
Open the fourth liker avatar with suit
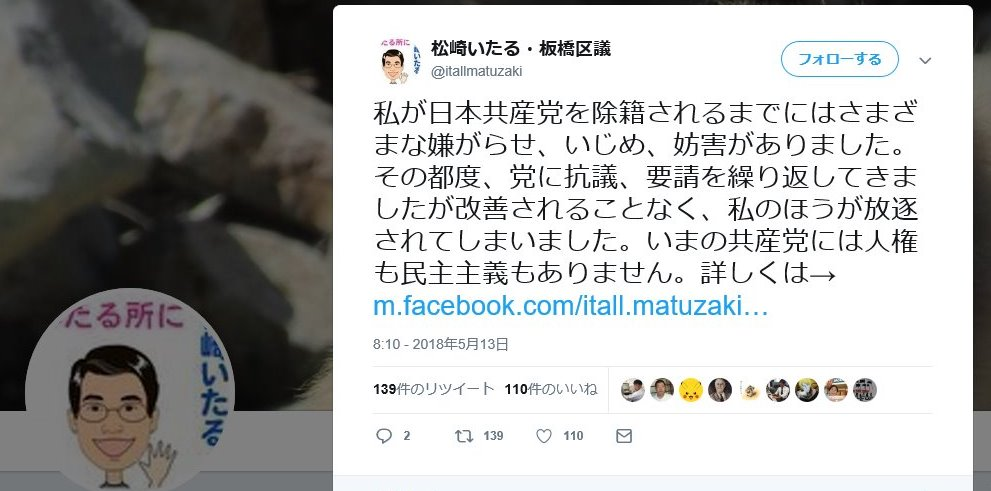tap(720, 390)
